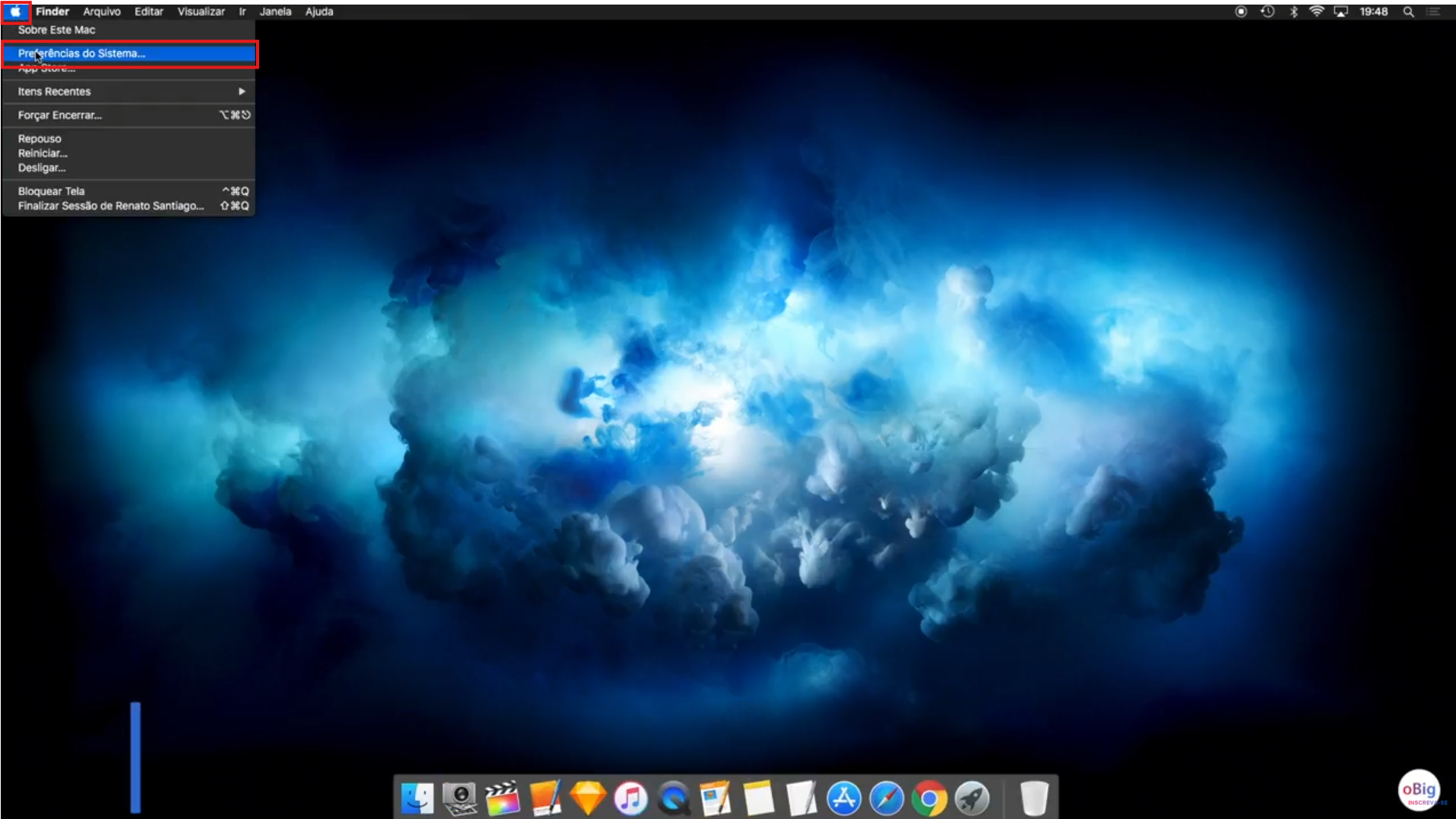The width and height of the screenshot is (1456, 819).
Task: Open the Time Machine status menu
Action: 1267,11
